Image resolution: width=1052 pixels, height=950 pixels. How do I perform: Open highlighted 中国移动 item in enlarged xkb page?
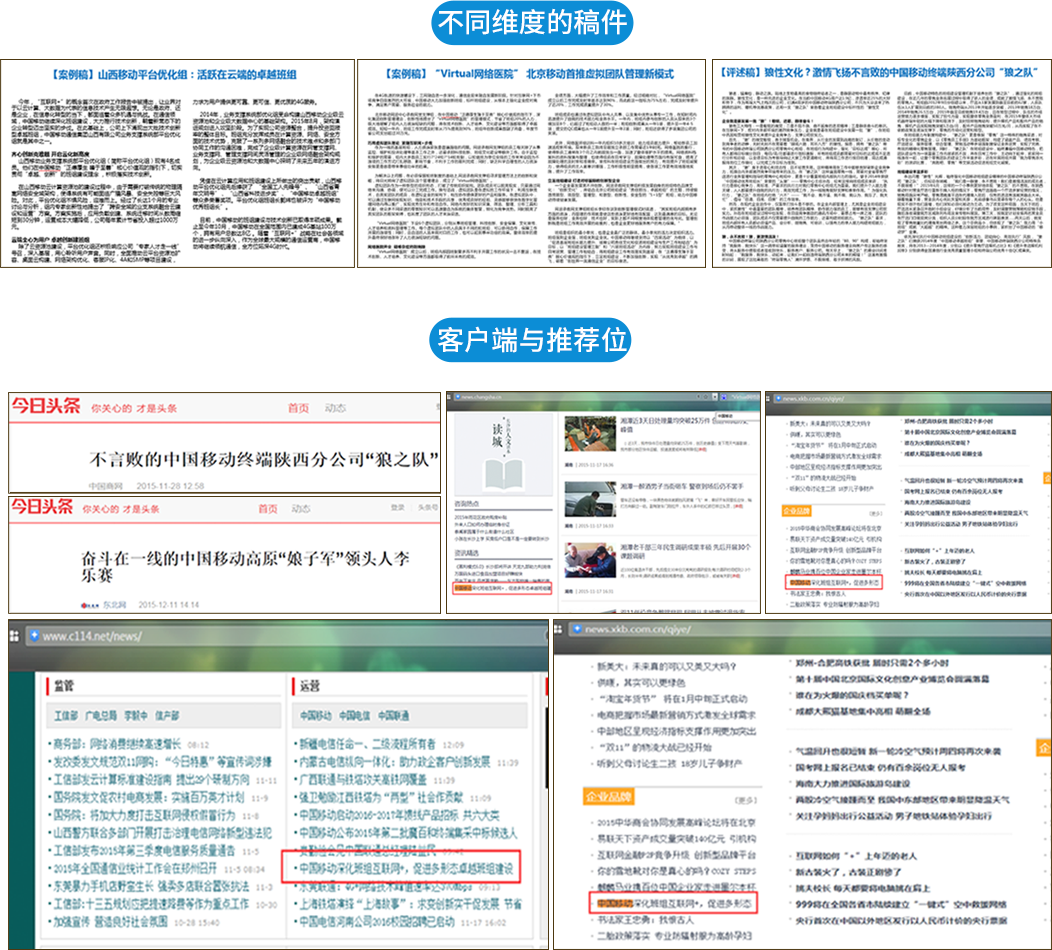point(674,904)
